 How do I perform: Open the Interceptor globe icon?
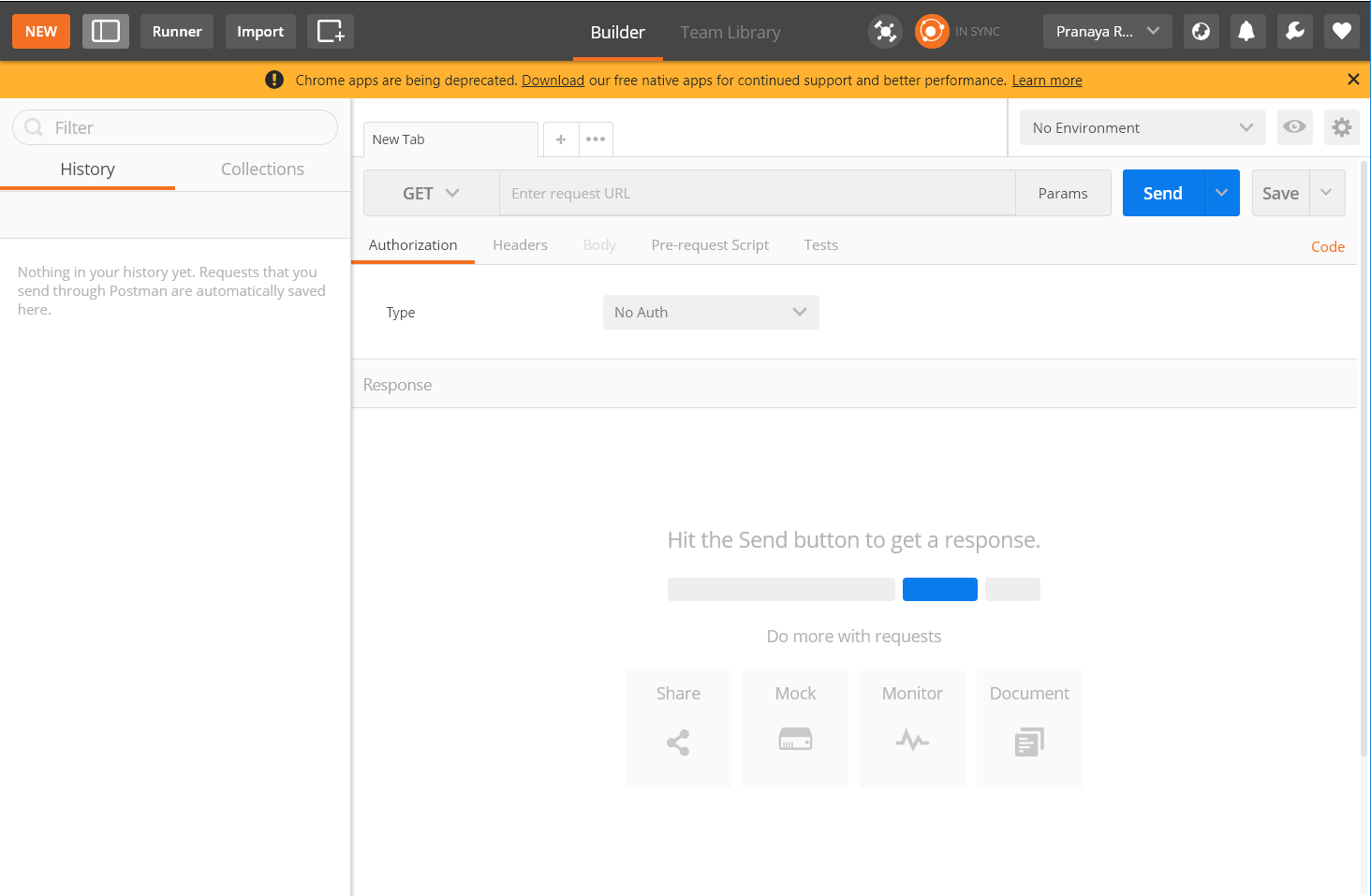[1201, 31]
